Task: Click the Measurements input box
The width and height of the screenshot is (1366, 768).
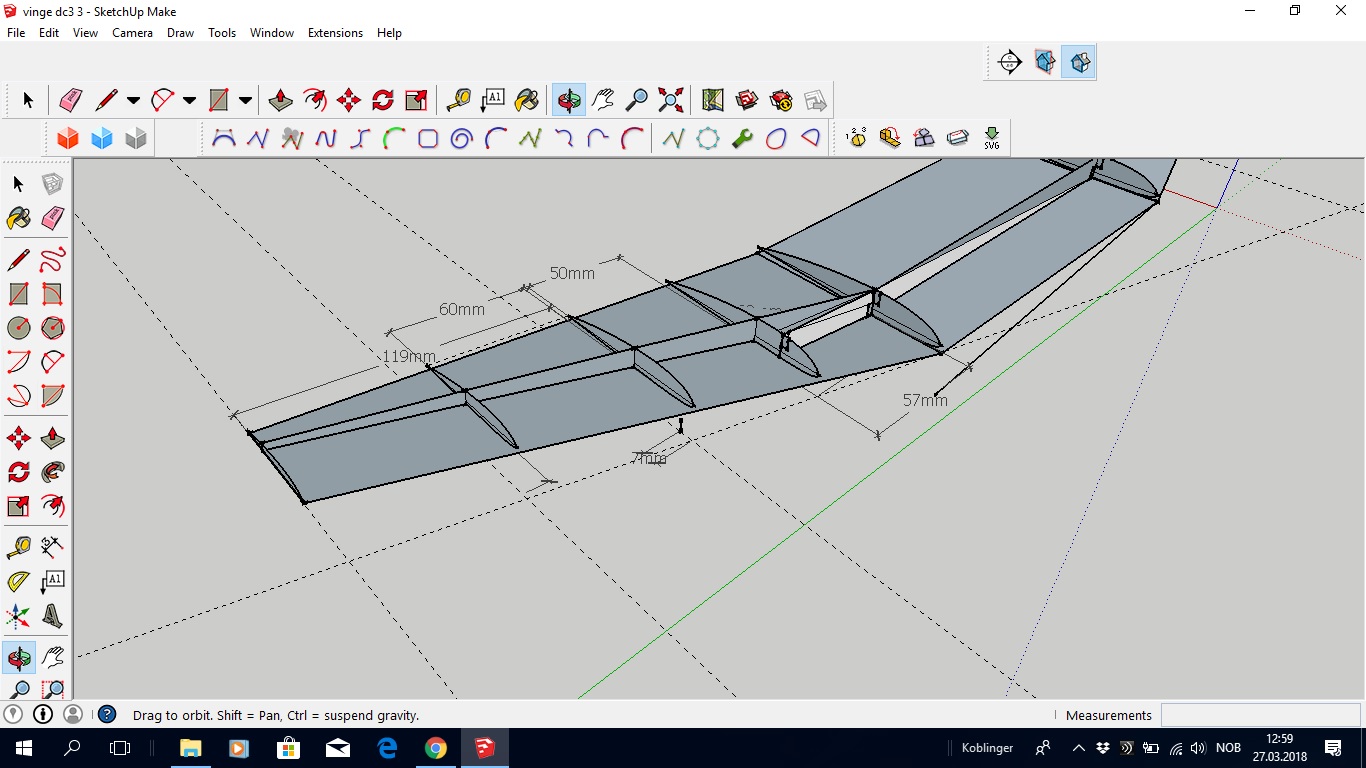Action: tap(1259, 715)
